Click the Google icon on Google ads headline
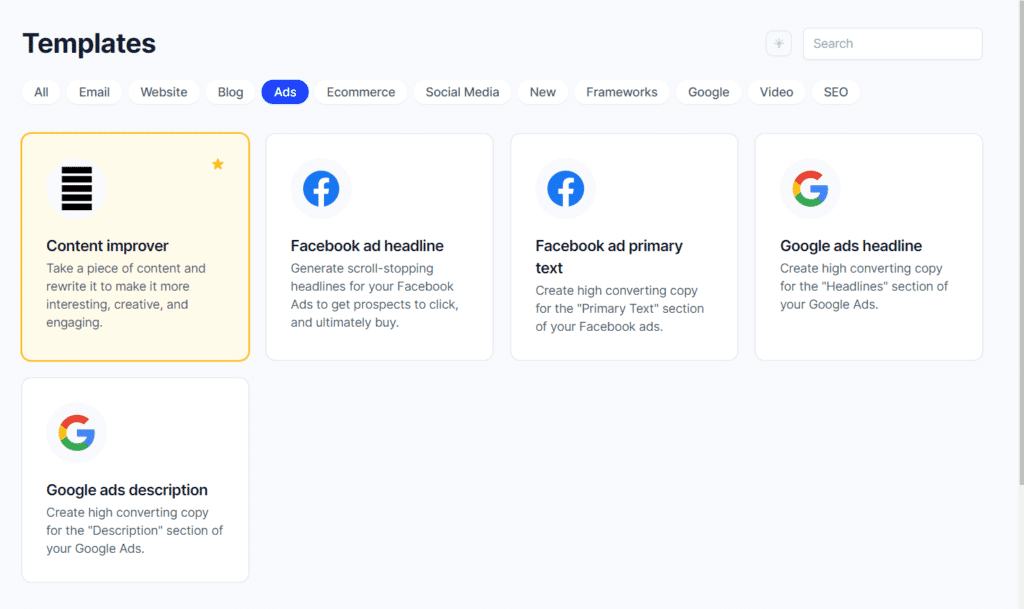1024x609 pixels. click(x=810, y=189)
